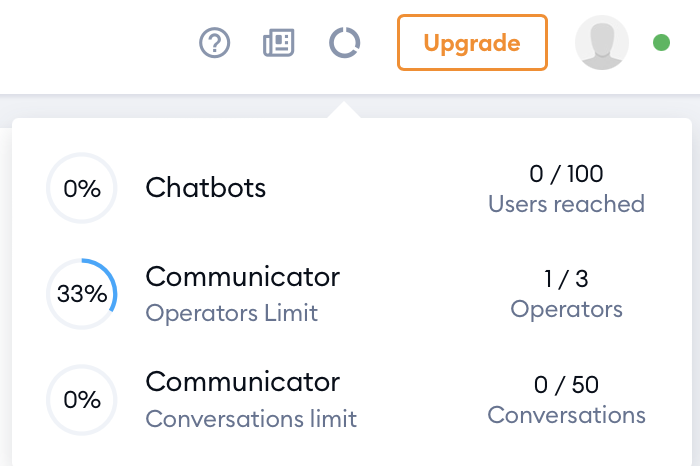Click the 33% Operators progress ring

pyautogui.click(x=82, y=294)
